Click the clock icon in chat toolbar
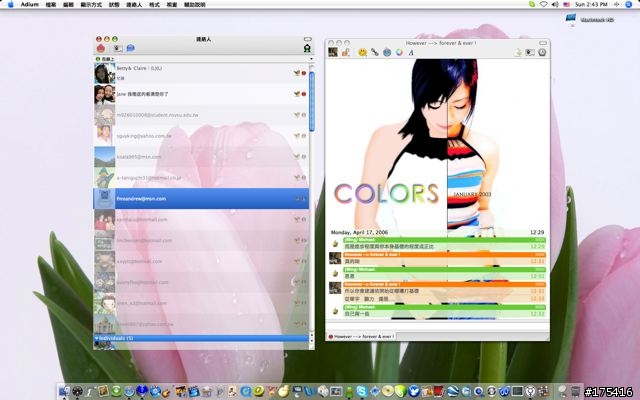 coord(542,52)
